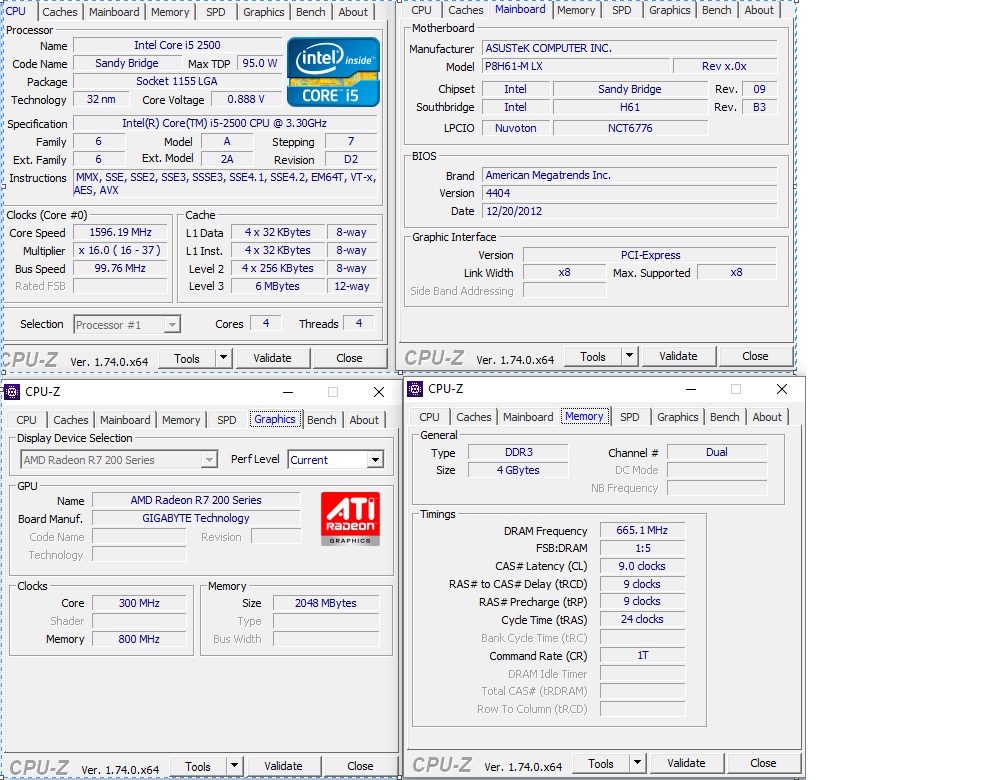Open About tab in Mainboard window

coord(759,10)
